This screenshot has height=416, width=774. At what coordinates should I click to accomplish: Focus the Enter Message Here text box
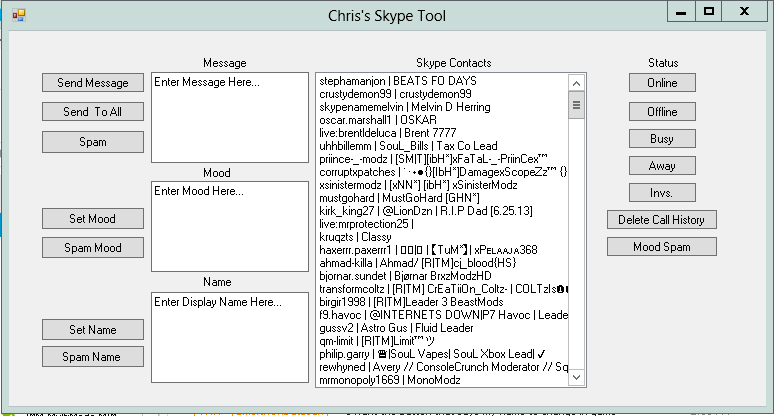tap(230, 117)
